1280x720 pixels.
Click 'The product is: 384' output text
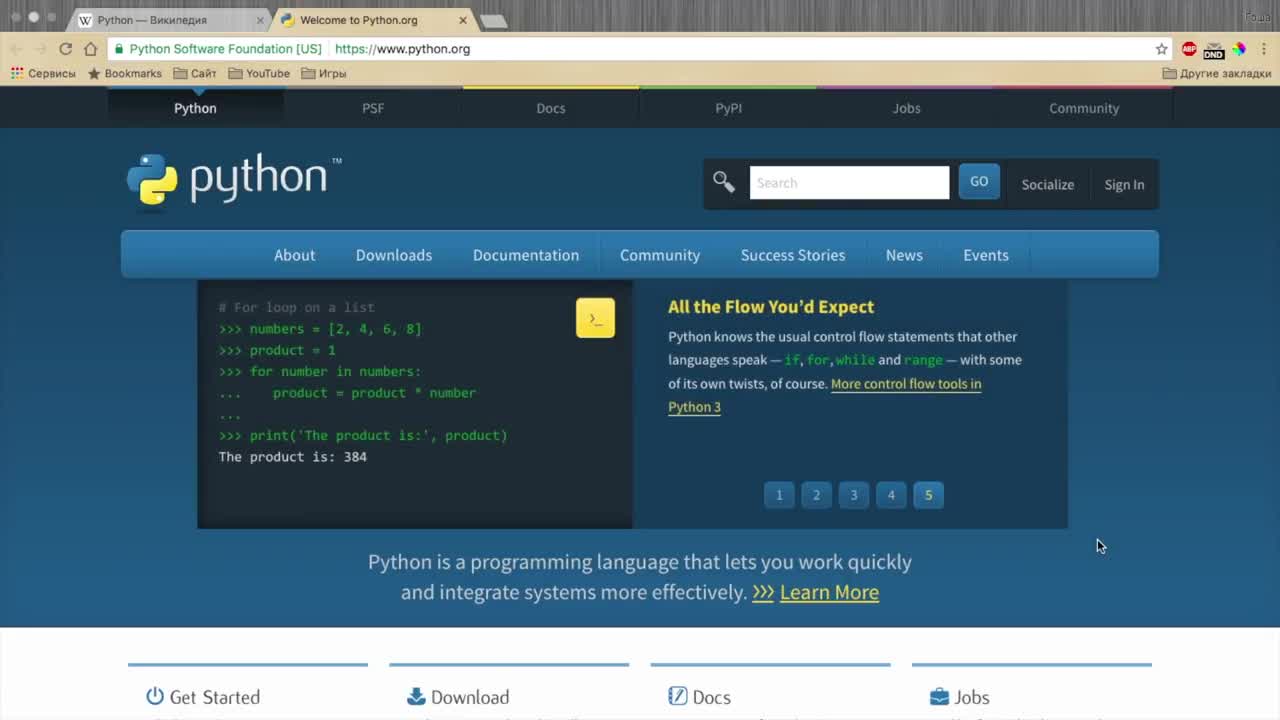click(293, 457)
